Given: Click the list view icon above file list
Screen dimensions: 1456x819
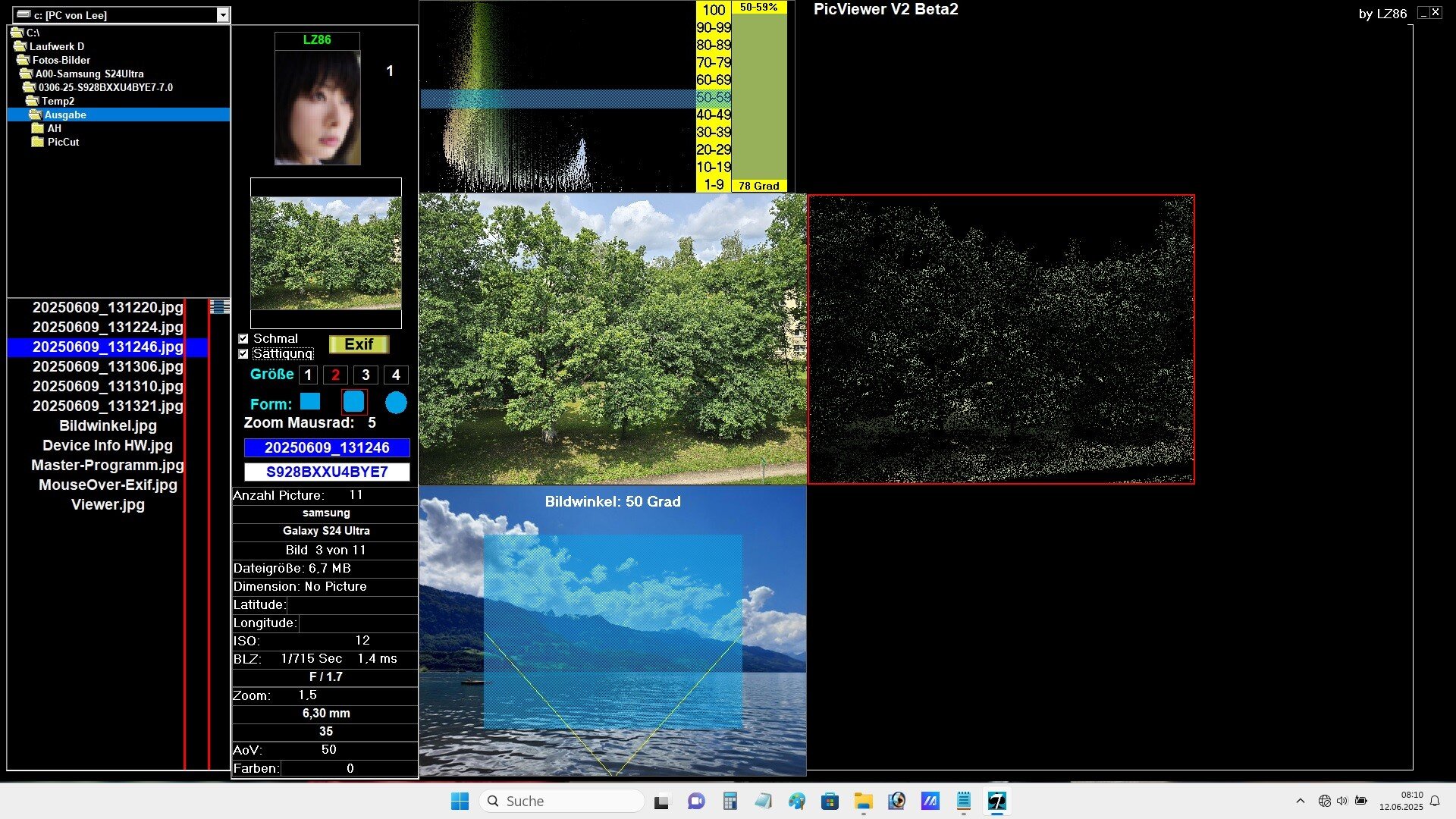Looking at the screenshot, I should point(219,306).
